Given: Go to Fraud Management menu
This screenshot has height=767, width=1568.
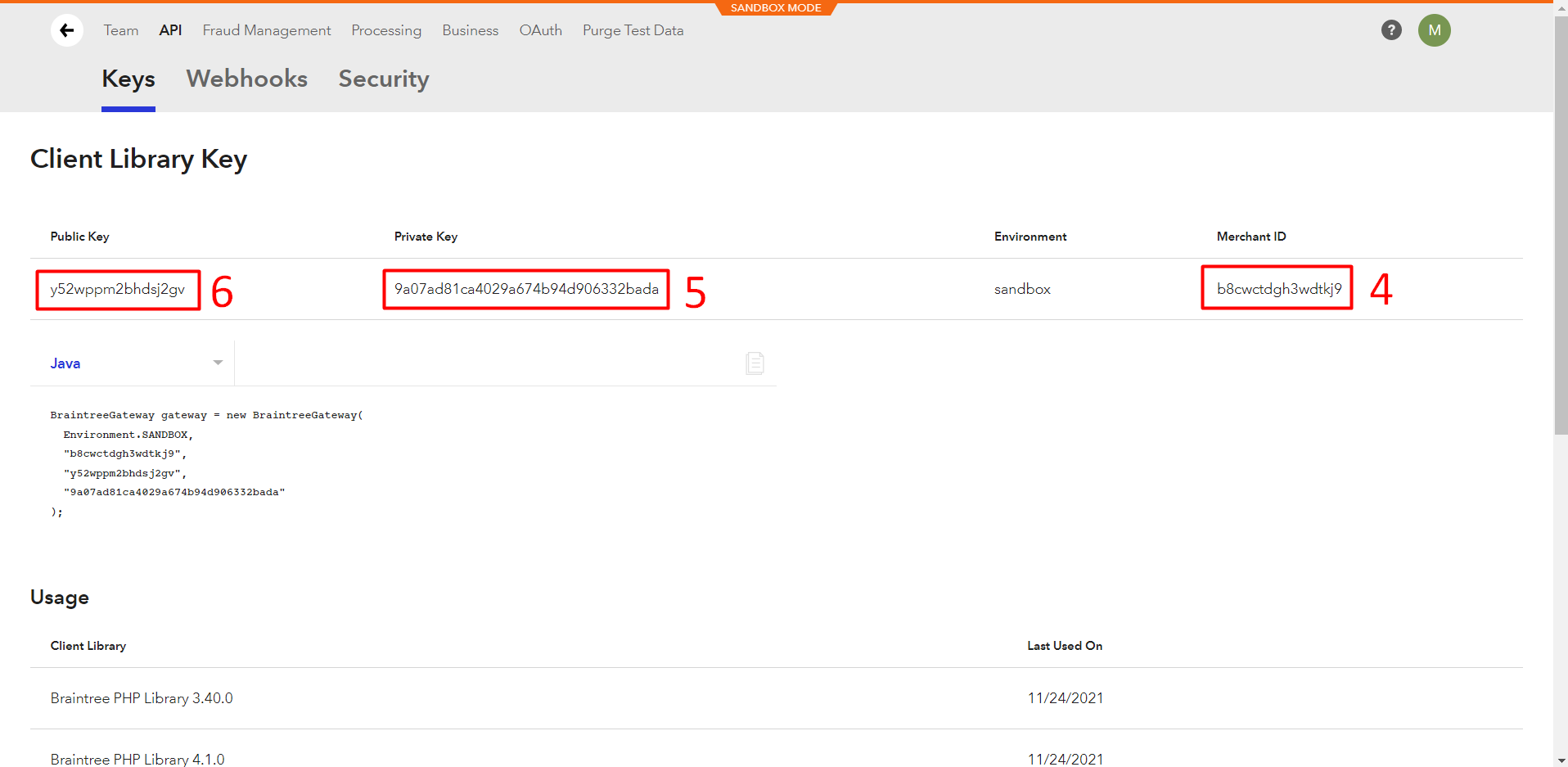Looking at the screenshot, I should [x=267, y=30].
